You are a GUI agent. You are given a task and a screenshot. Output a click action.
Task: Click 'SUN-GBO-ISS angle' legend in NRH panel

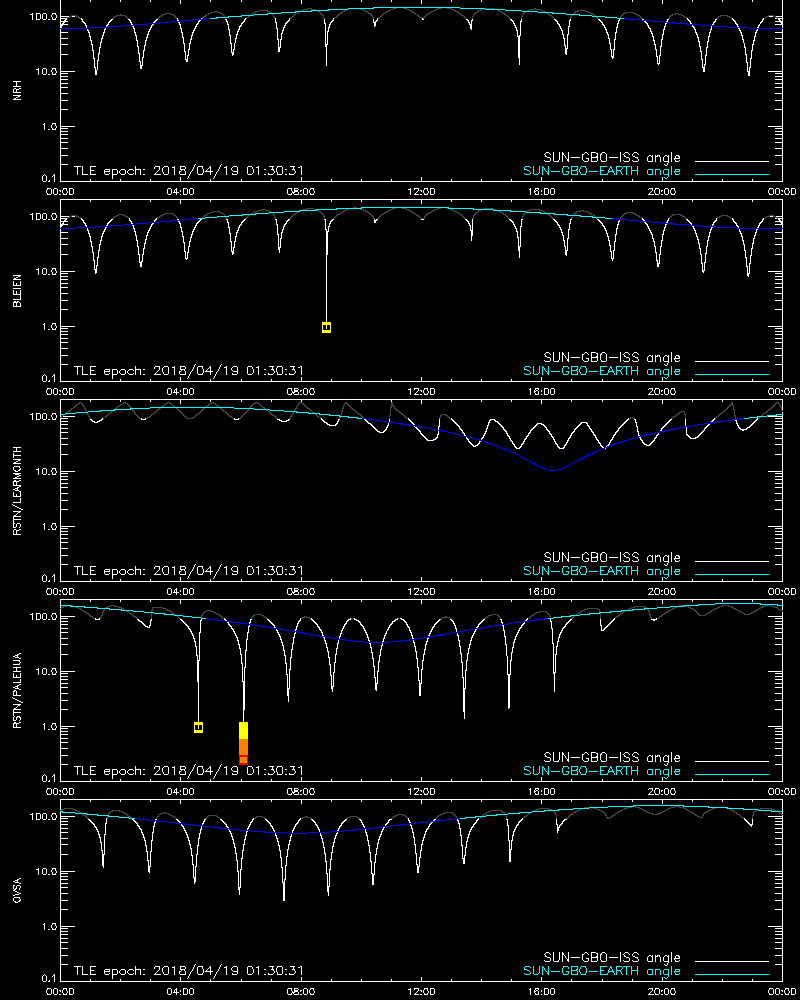tap(612, 158)
